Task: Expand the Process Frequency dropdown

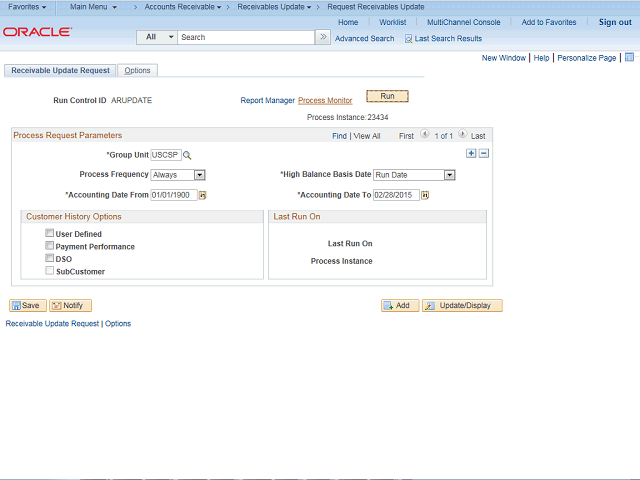Action: tap(199, 175)
